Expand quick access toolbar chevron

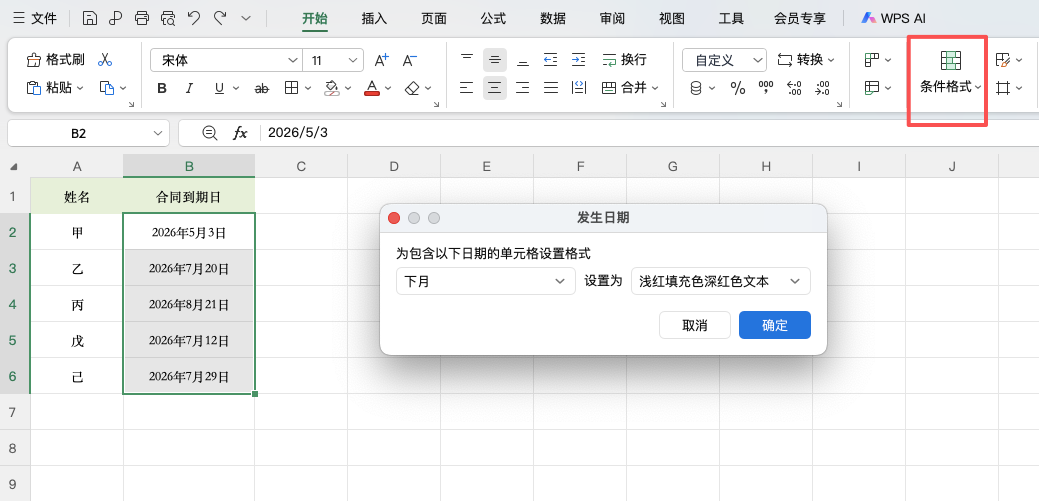[246, 19]
